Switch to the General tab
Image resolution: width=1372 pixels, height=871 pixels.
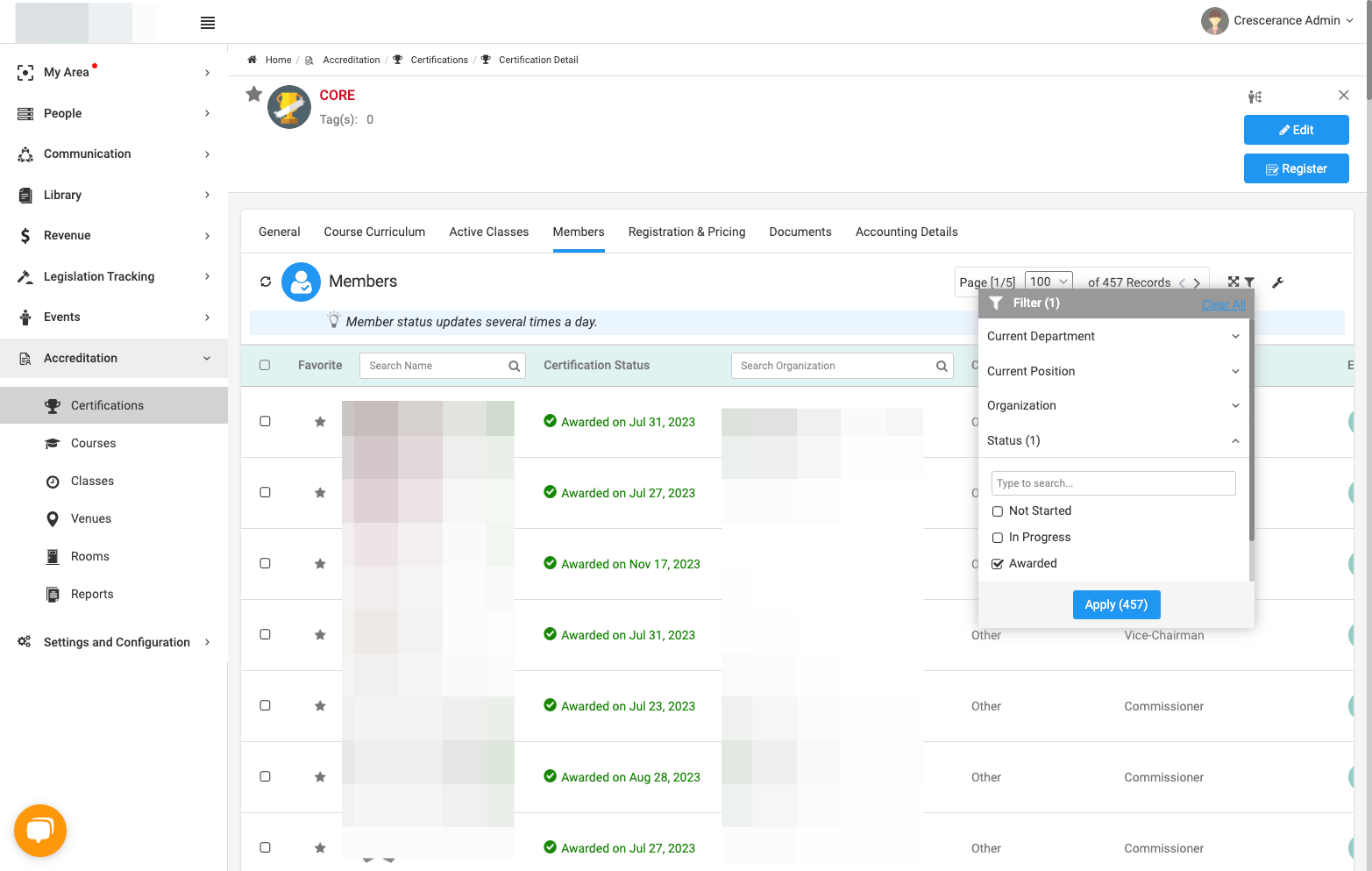pyautogui.click(x=280, y=232)
